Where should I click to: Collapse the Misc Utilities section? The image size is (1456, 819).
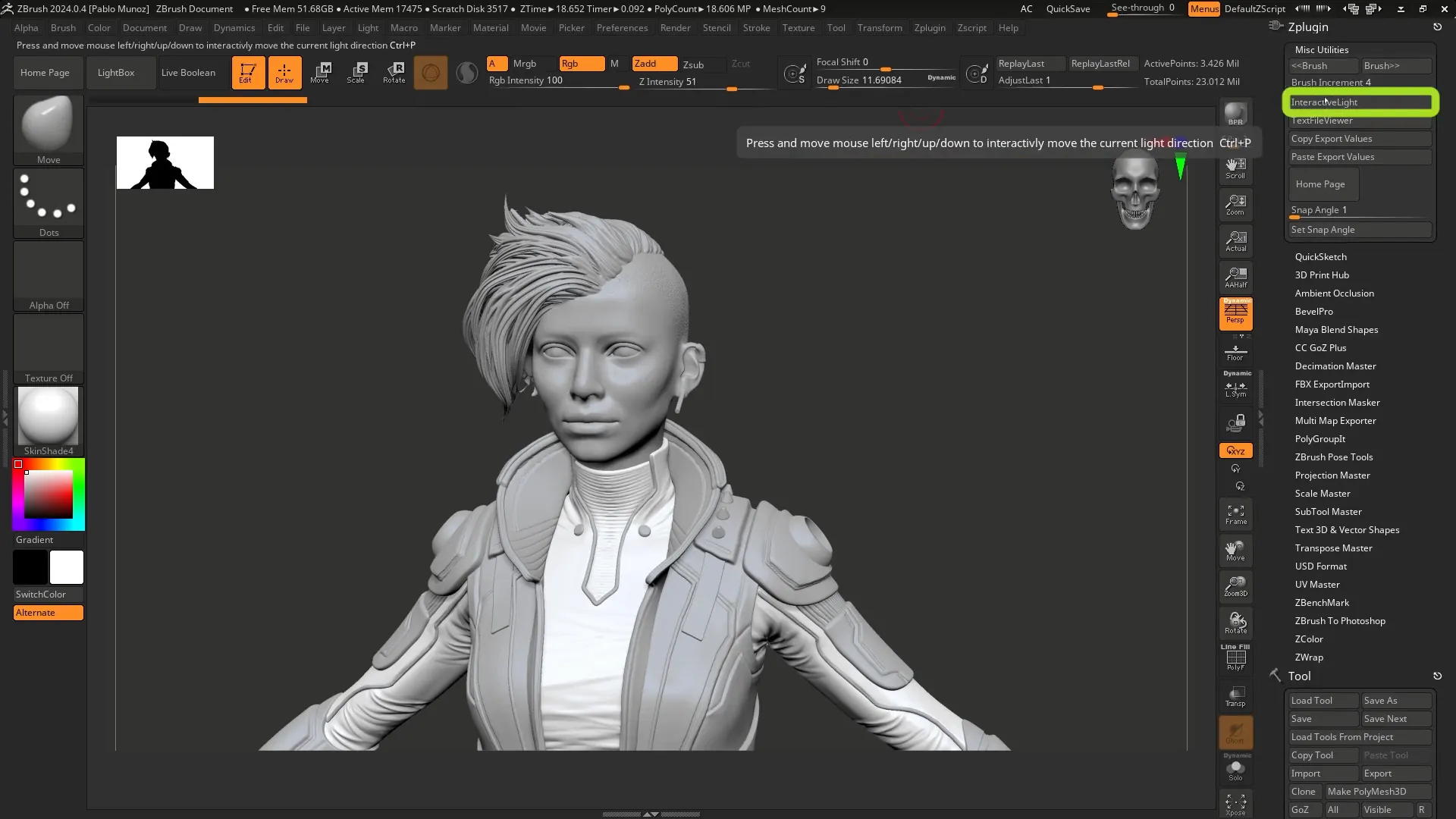point(1321,50)
